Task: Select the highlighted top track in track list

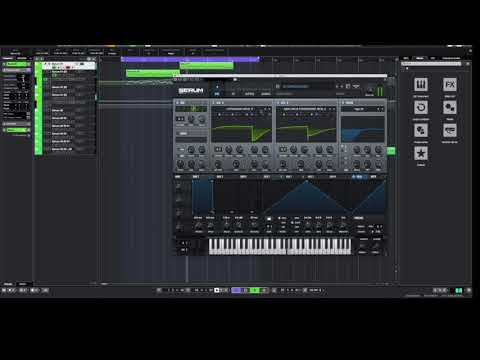Action: [x=69, y=65]
